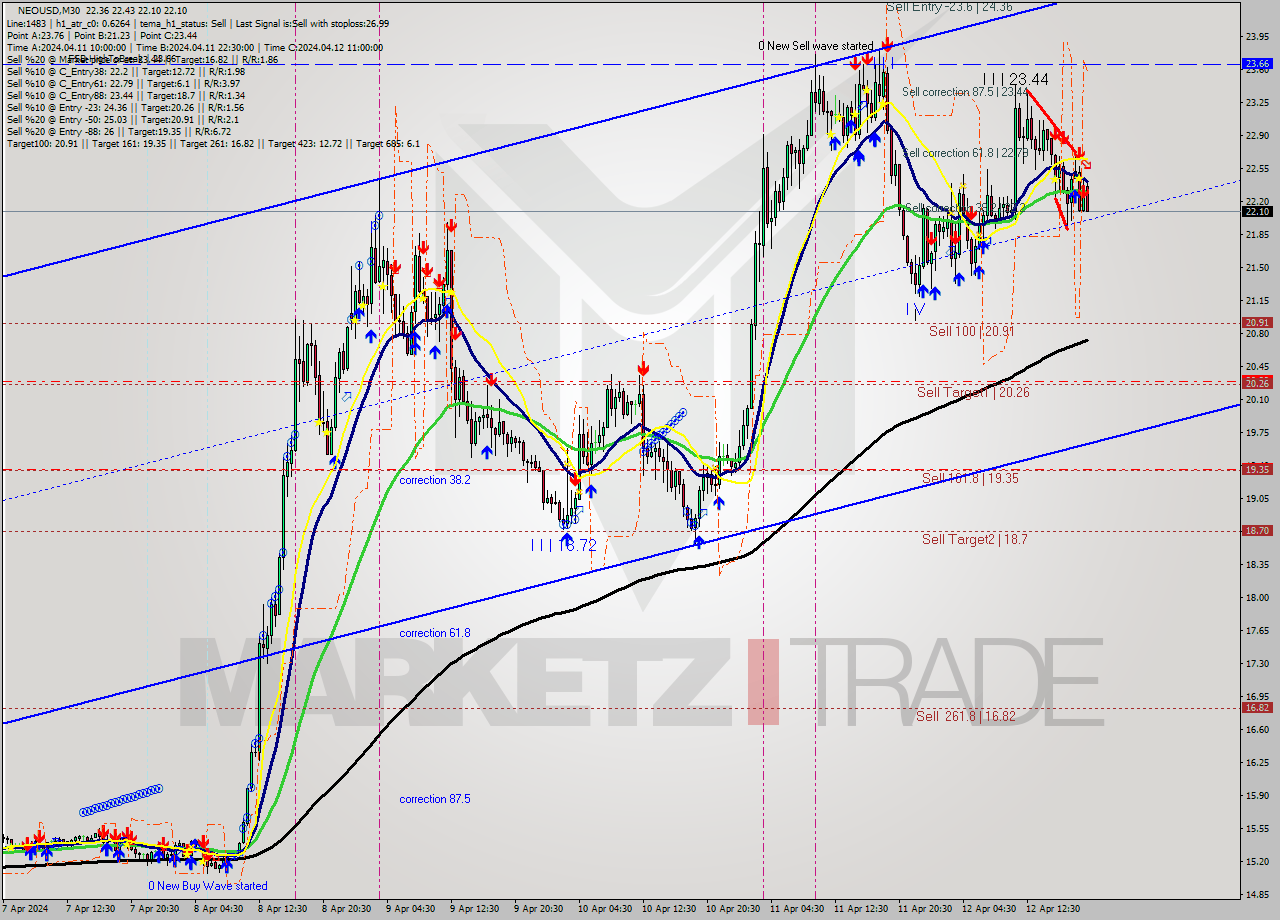Select the 'I I I 23.44' wave label
Screen dimensions: 1280x920
pyautogui.click(x=1015, y=79)
